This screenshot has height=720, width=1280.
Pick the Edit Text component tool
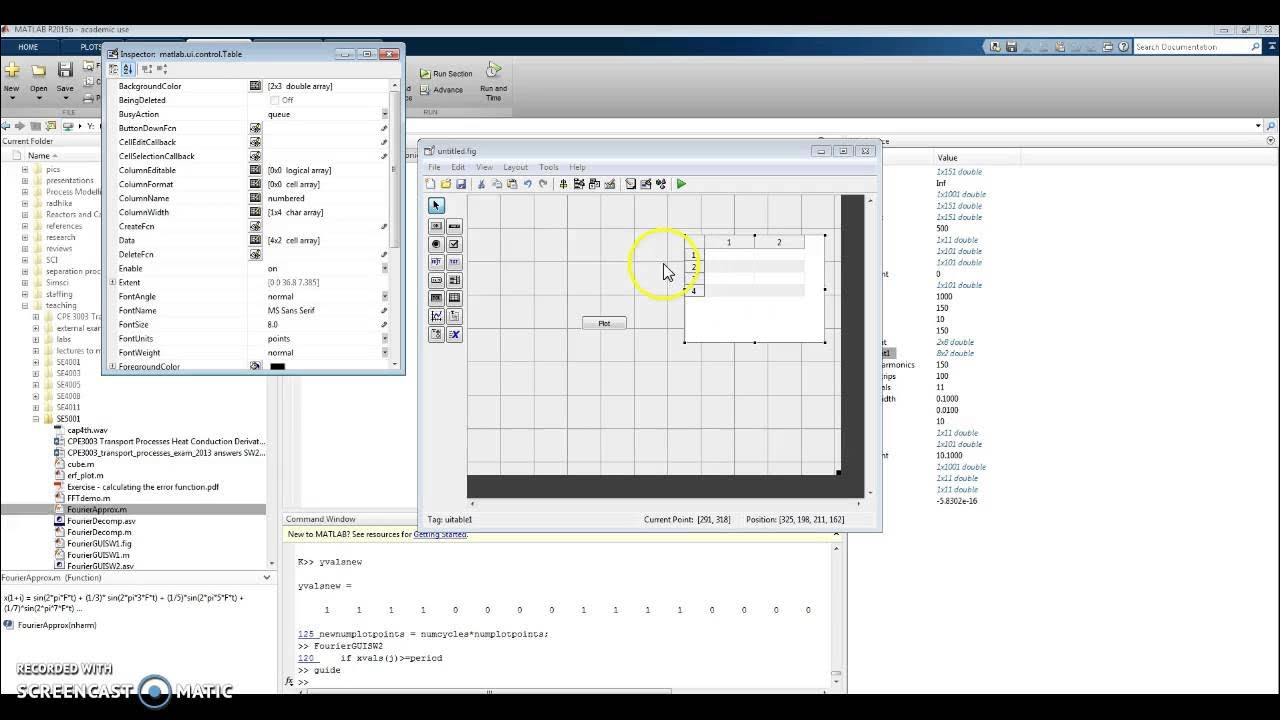[x=436, y=262]
